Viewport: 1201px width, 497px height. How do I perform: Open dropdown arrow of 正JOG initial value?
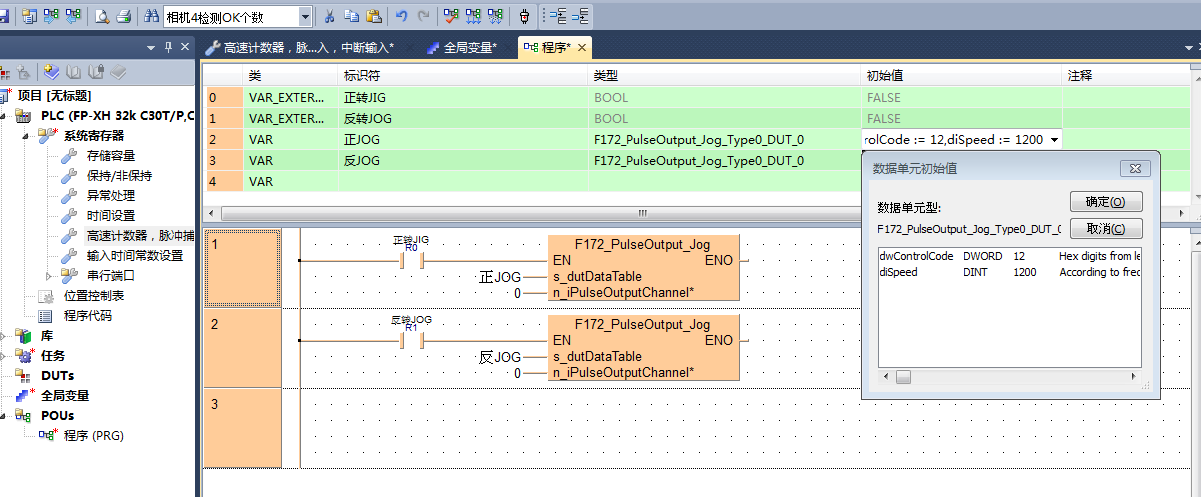[1053, 140]
